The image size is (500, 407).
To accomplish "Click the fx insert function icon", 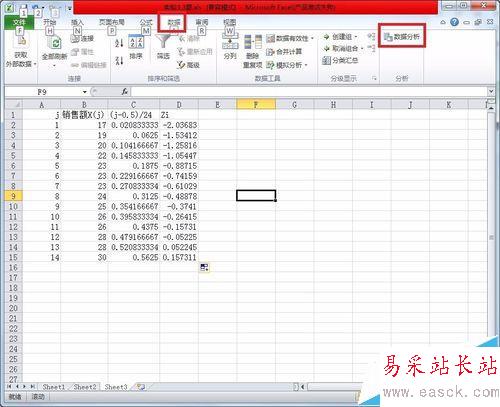I will pyautogui.click(x=125, y=92).
